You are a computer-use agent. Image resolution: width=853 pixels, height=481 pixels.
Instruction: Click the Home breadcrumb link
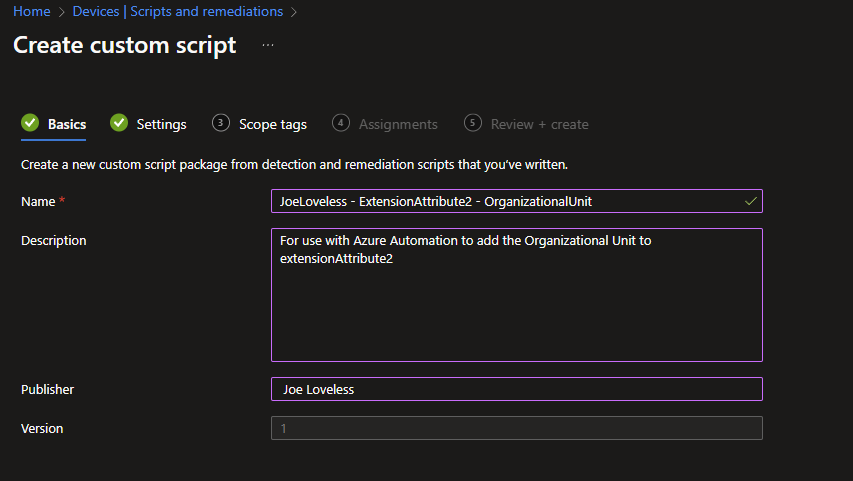(31, 12)
